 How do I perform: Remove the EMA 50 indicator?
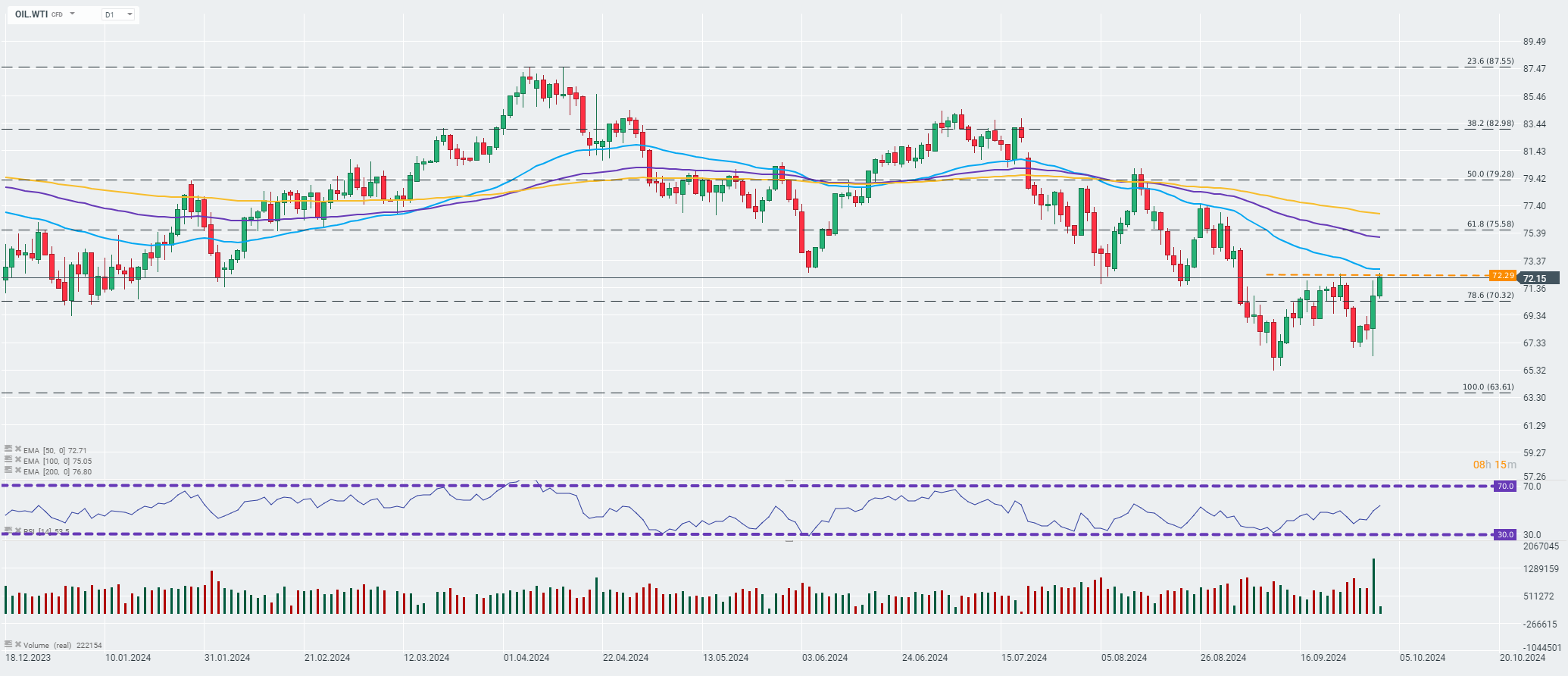pos(17,449)
